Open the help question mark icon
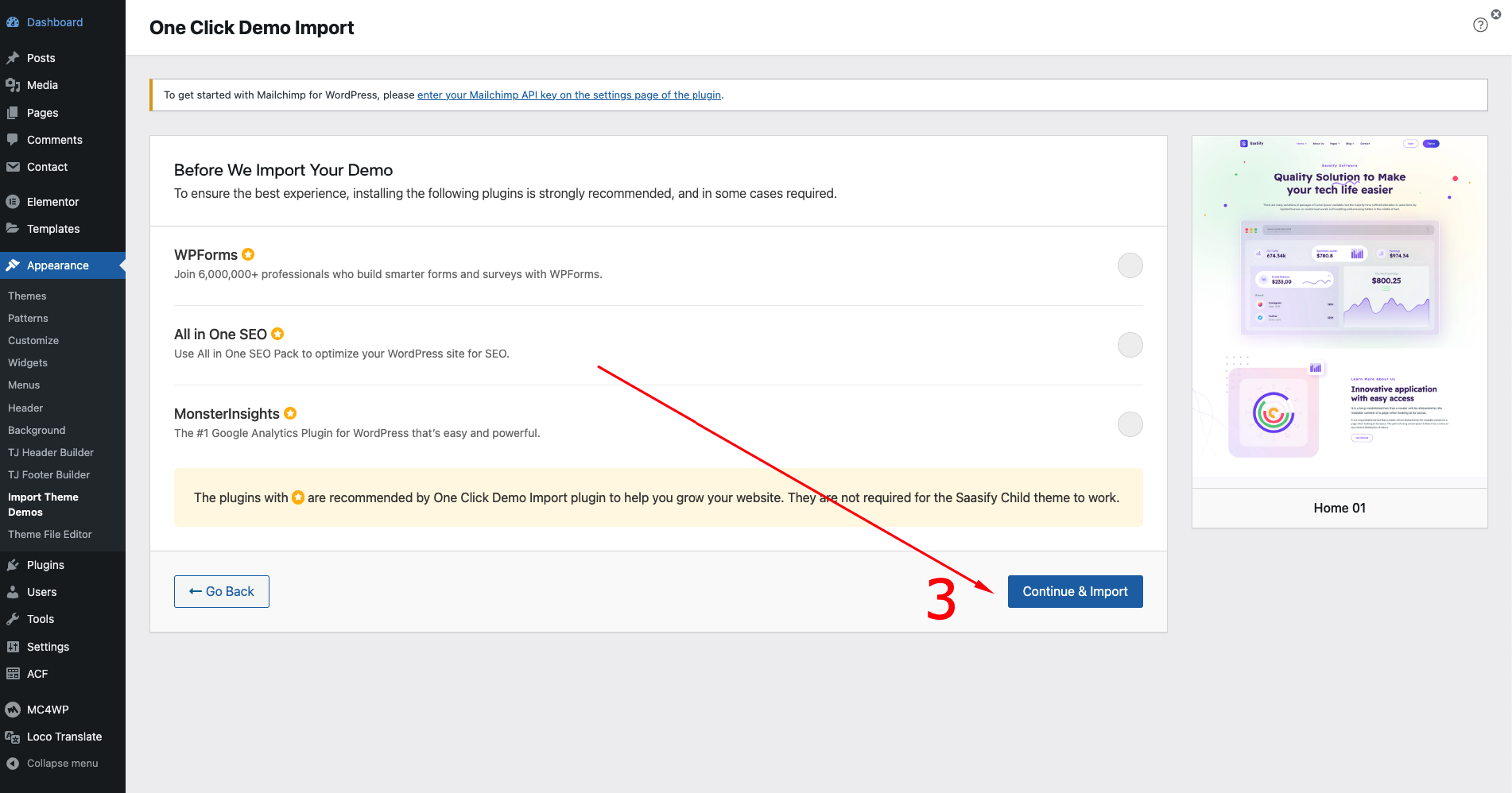Viewport: 1512px width, 793px height. (1480, 25)
